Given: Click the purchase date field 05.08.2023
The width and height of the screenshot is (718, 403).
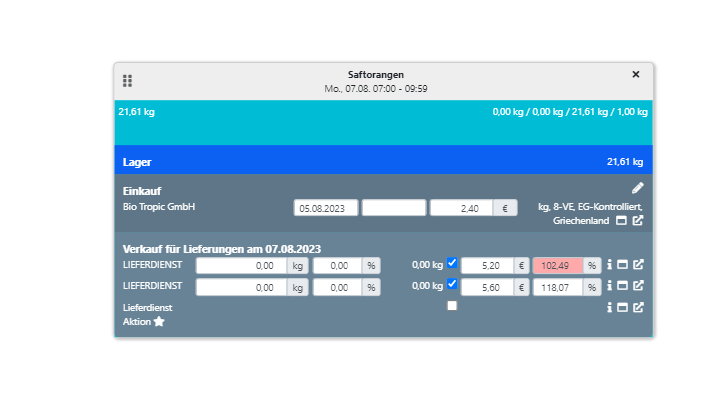Looking at the screenshot, I should pos(325,208).
